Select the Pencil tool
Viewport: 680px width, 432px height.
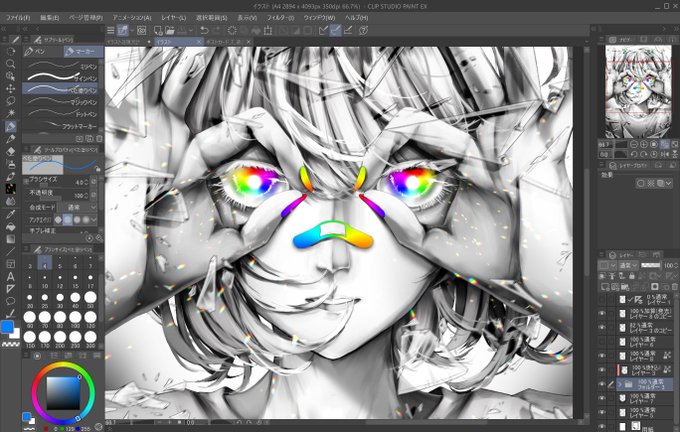[x=10, y=139]
